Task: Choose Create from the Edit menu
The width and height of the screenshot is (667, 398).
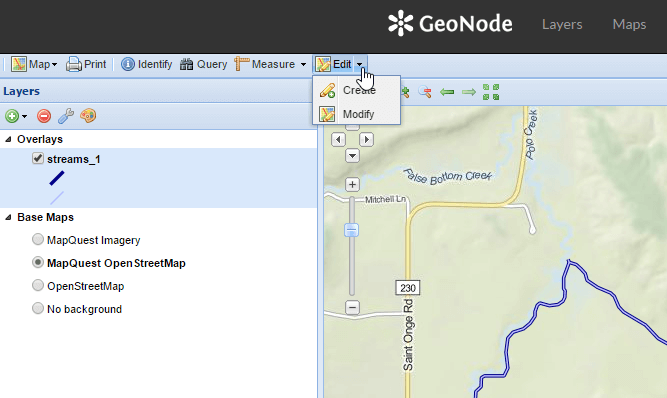Action: point(356,90)
